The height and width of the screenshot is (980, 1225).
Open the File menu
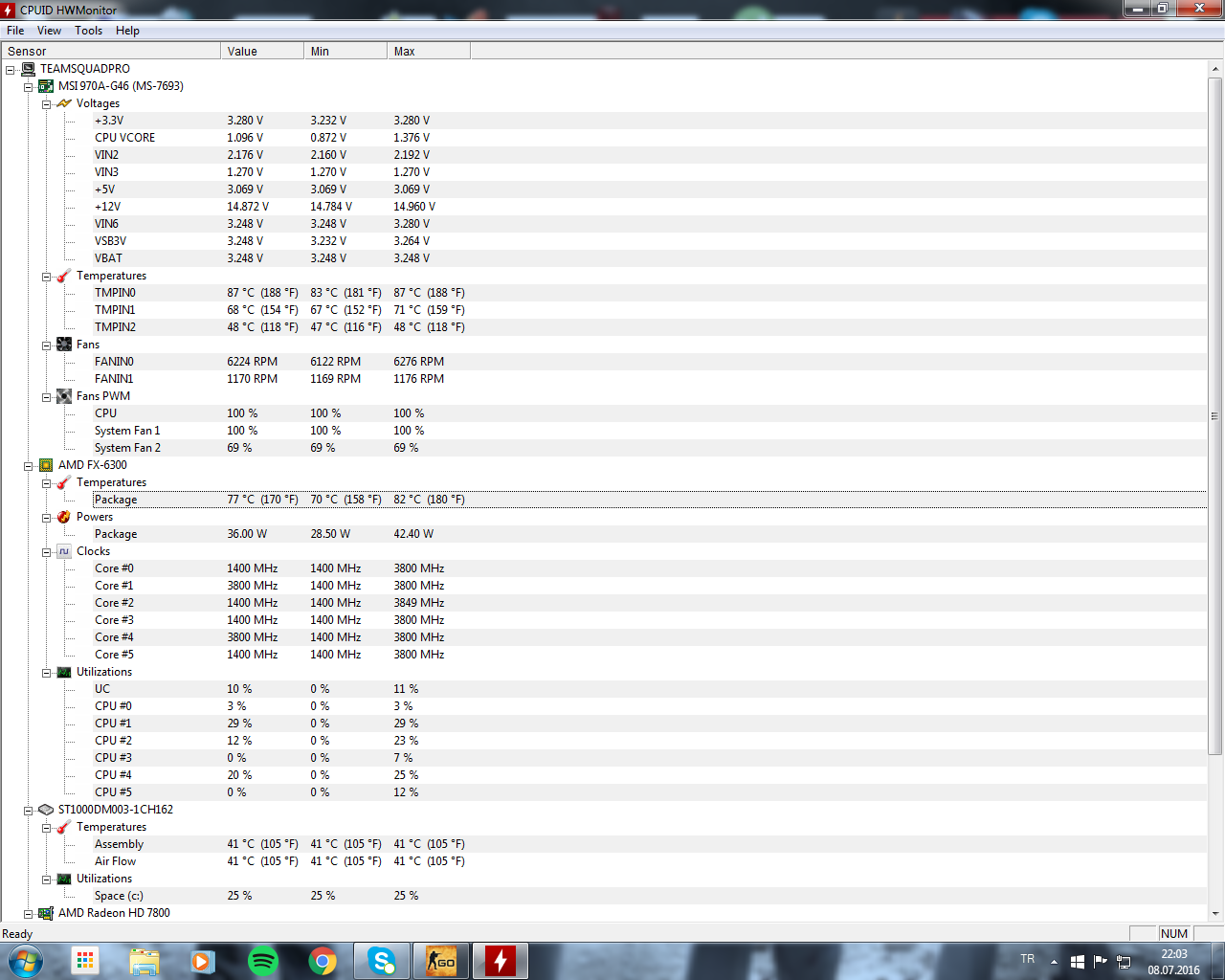15,31
